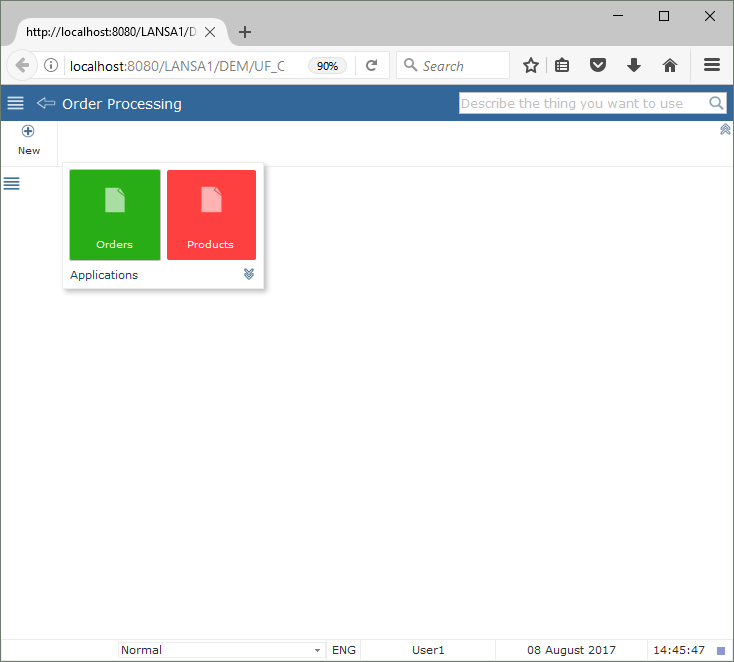Click the 14:45:47 time display
The image size is (734, 662).
(x=679, y=650)
